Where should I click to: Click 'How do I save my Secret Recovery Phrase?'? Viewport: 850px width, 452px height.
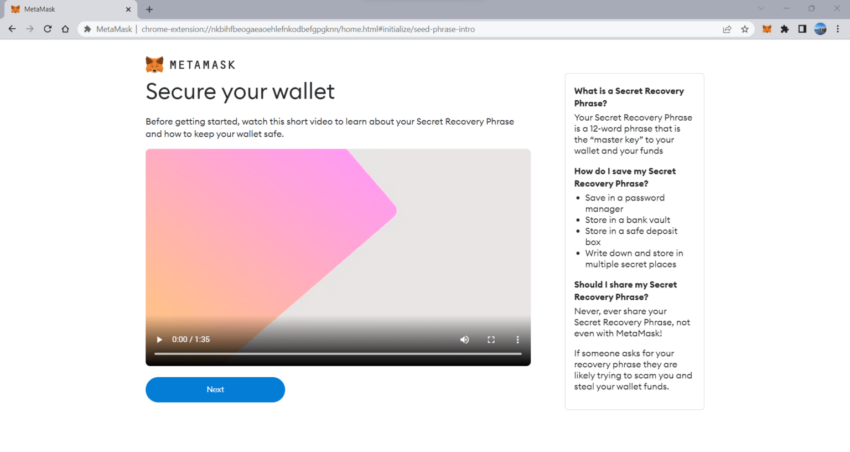pos(624,177)
